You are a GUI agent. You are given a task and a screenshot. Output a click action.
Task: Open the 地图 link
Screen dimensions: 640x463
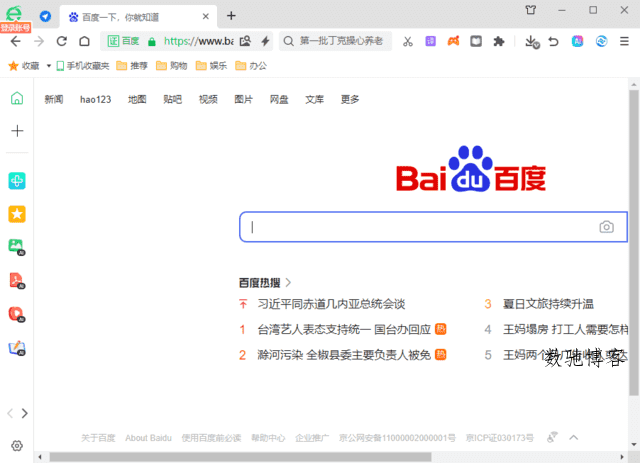(x=137, y=99)
